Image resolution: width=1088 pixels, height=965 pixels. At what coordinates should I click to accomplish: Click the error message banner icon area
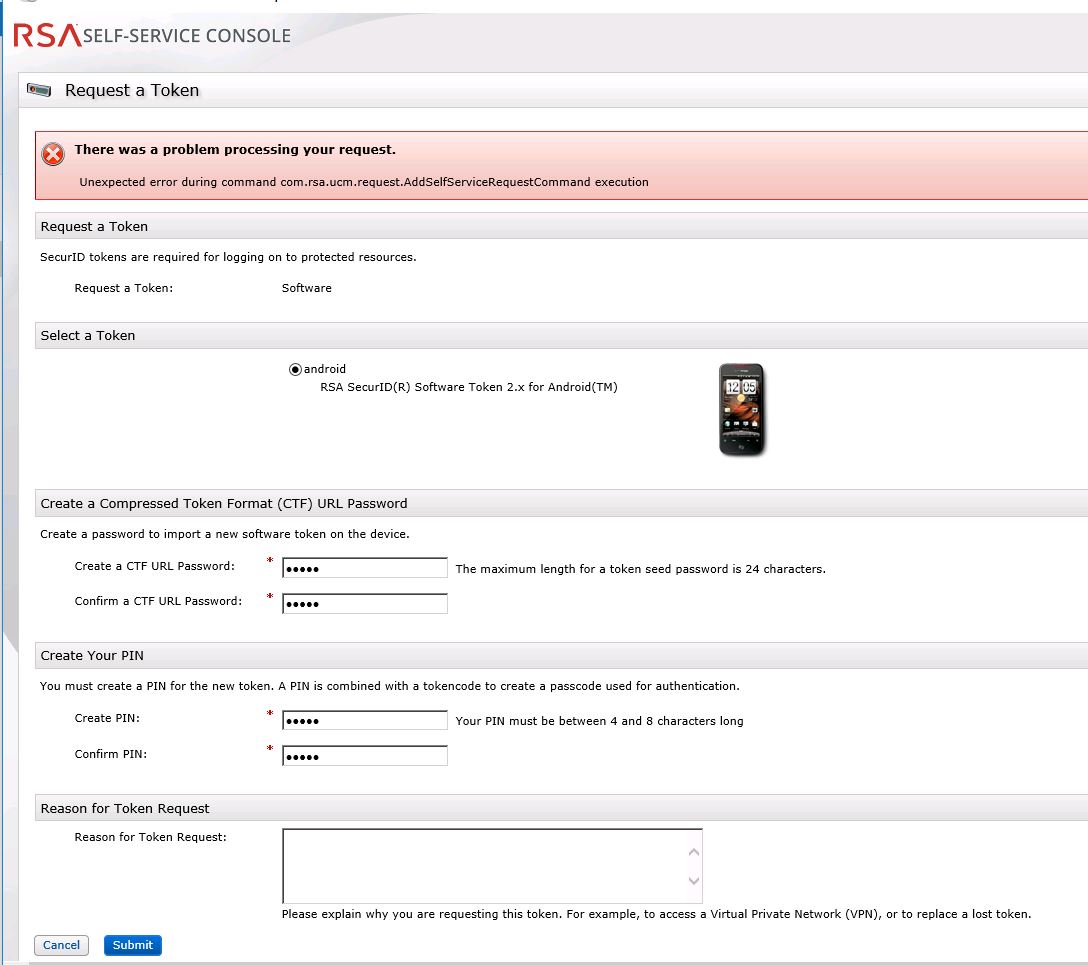click(51, 154)
